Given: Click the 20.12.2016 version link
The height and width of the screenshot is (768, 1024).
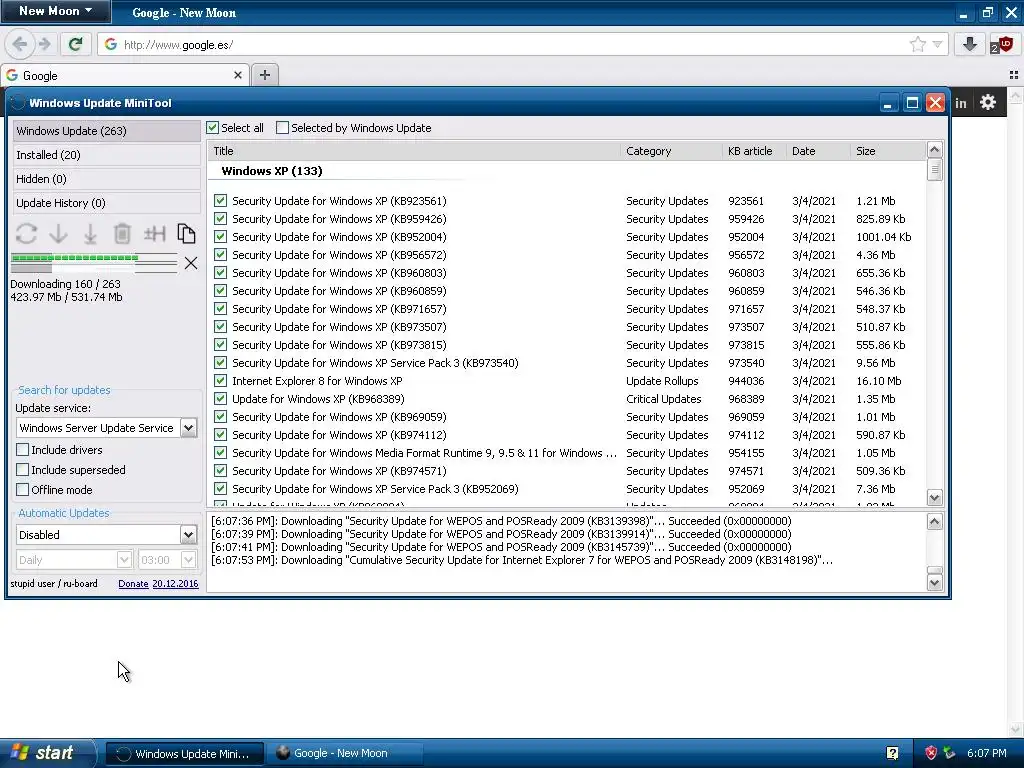Looking at the screenshot, I should click(175, 584).
